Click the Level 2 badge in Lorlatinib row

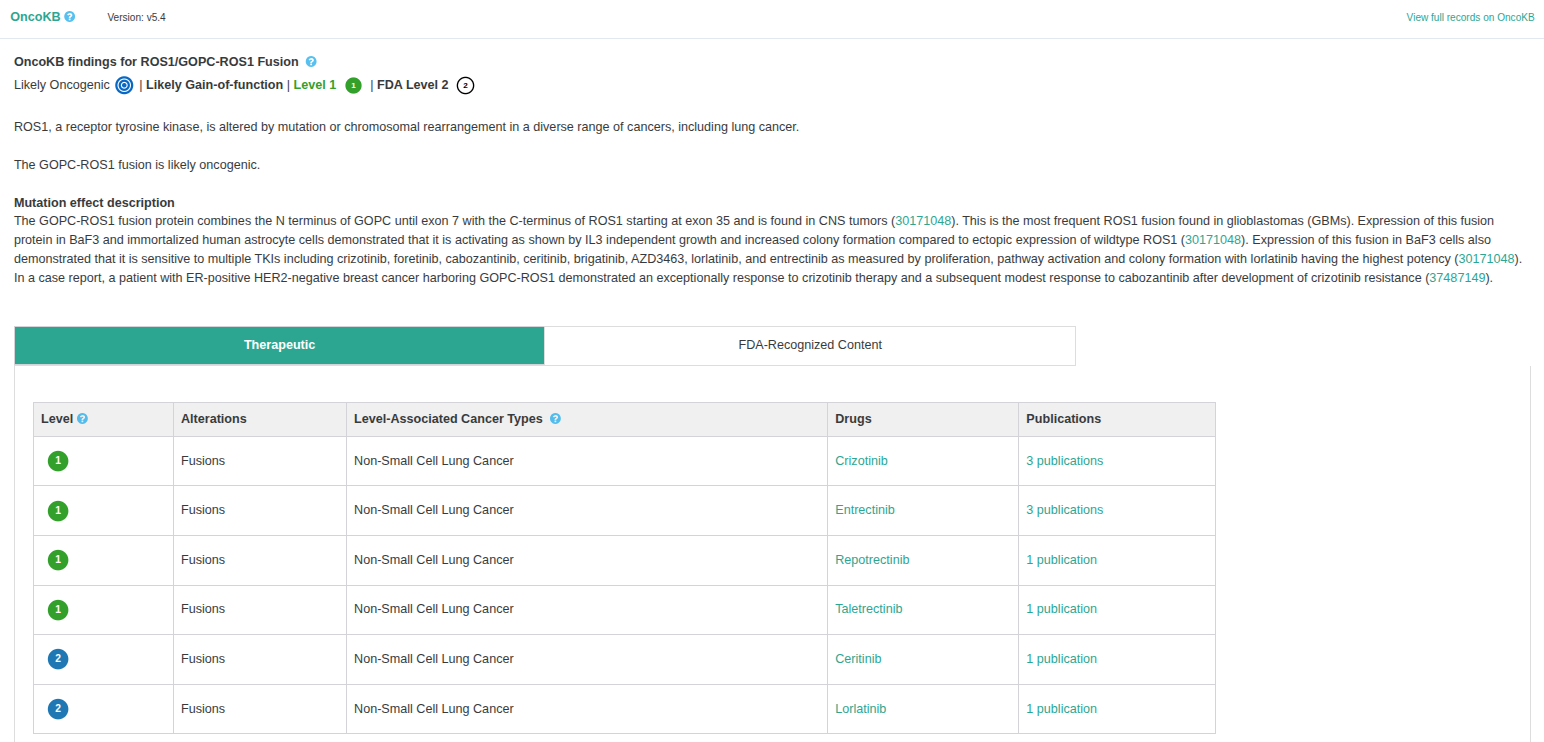58,709
